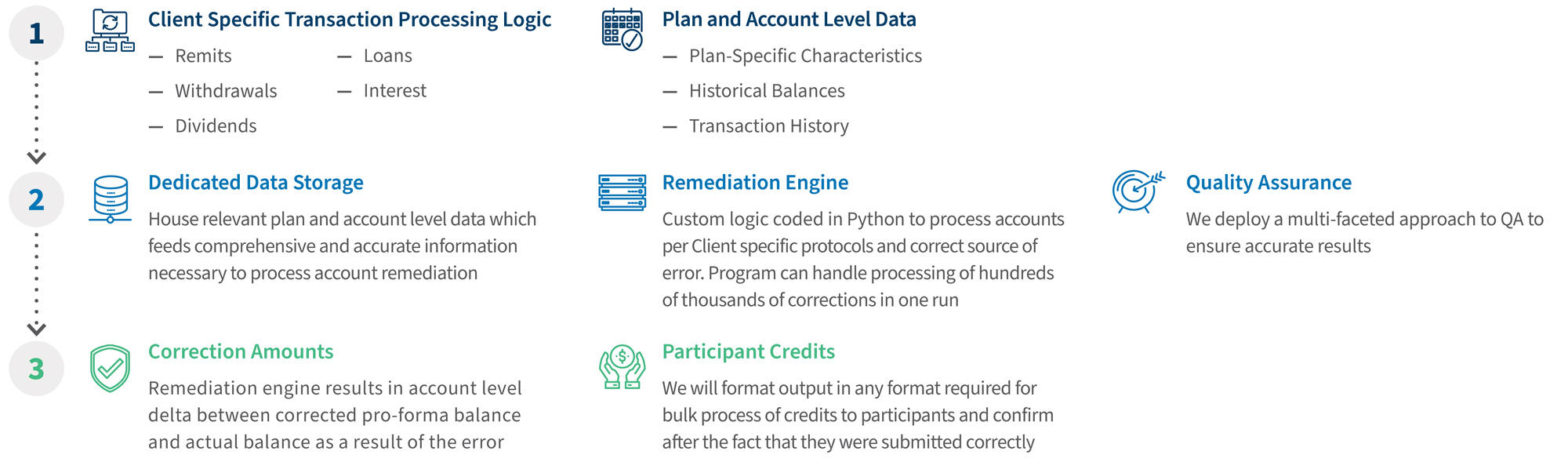Click the Loans list item

coord(387,56)
